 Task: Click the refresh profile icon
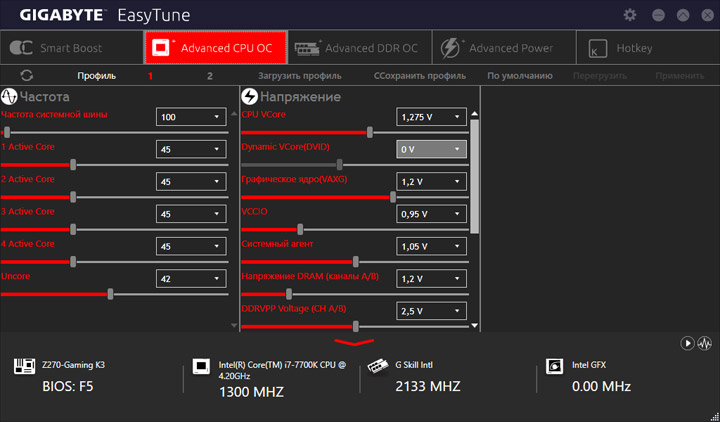coord(27,75)
